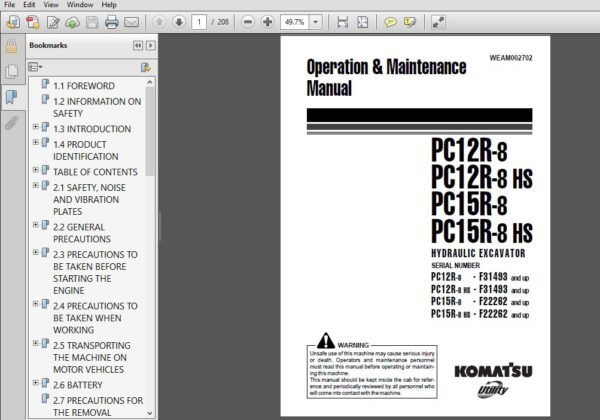Viewport: 600px width, 420px height.
Task: Go to next page with down arrow
Action: point(179,22)
